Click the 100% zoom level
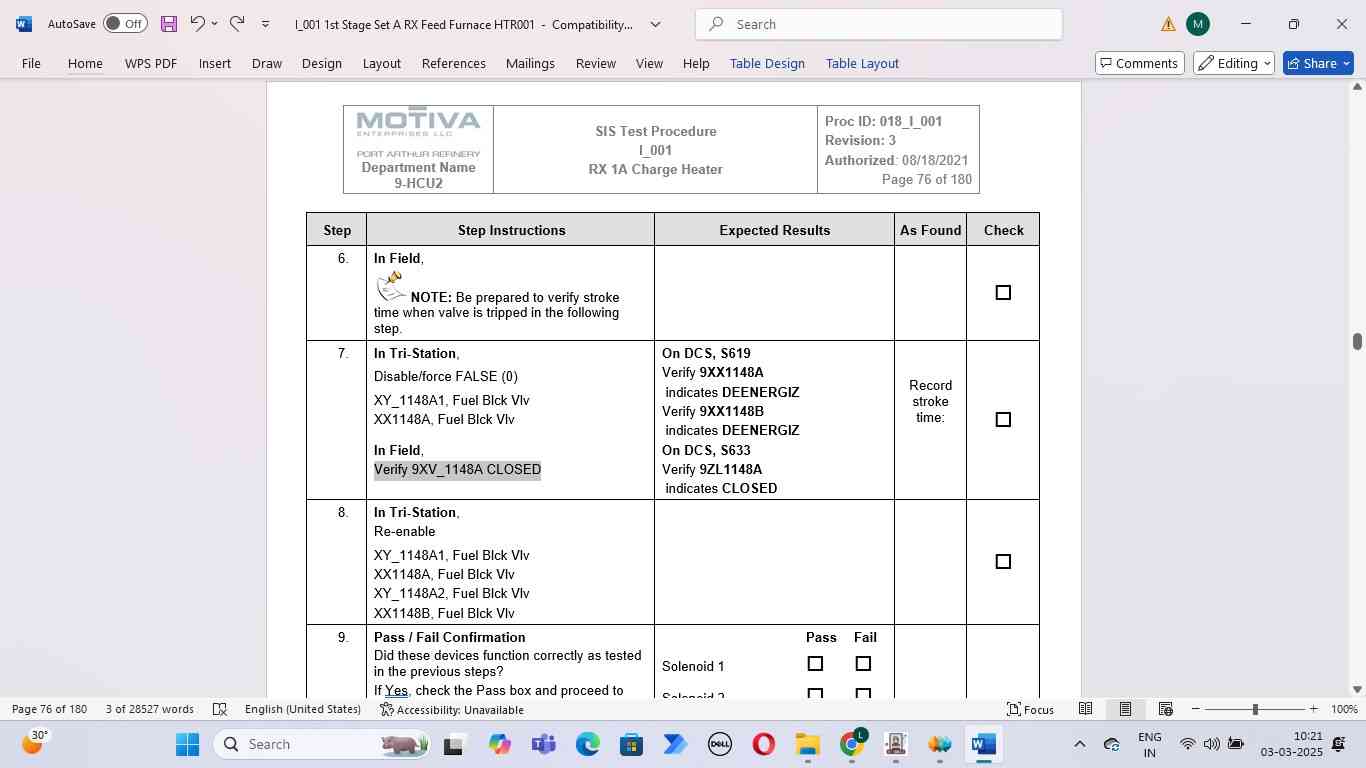1366x768 pixels. [x=1345, y=709]
